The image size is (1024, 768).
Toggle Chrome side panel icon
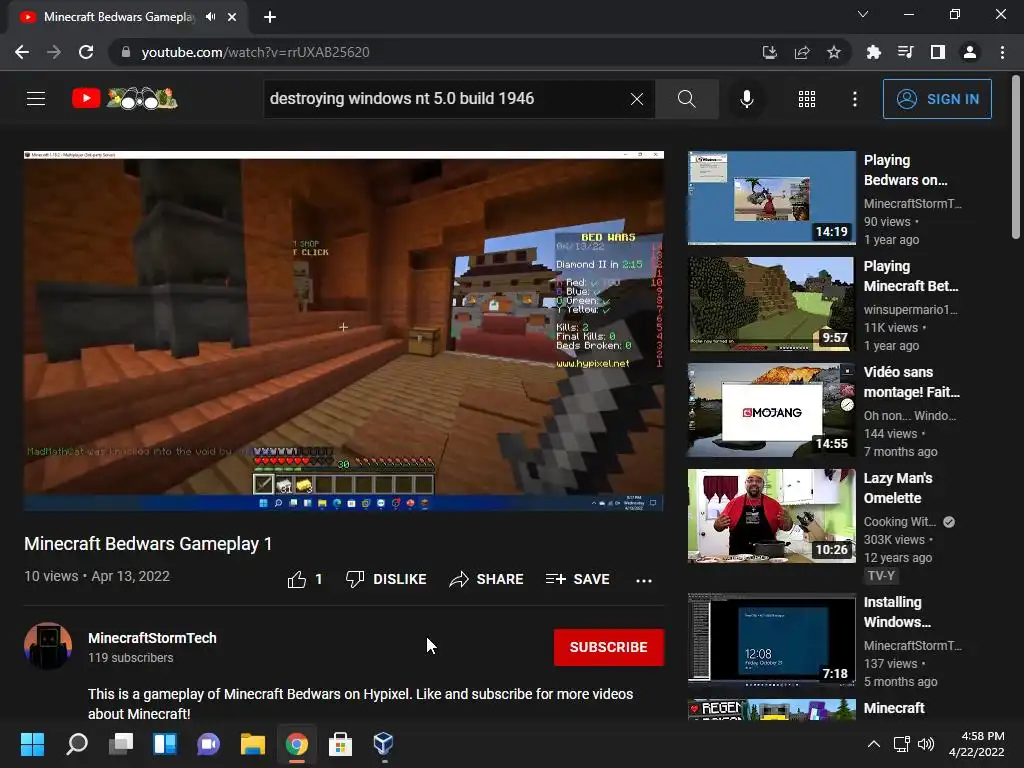point(938,52)
